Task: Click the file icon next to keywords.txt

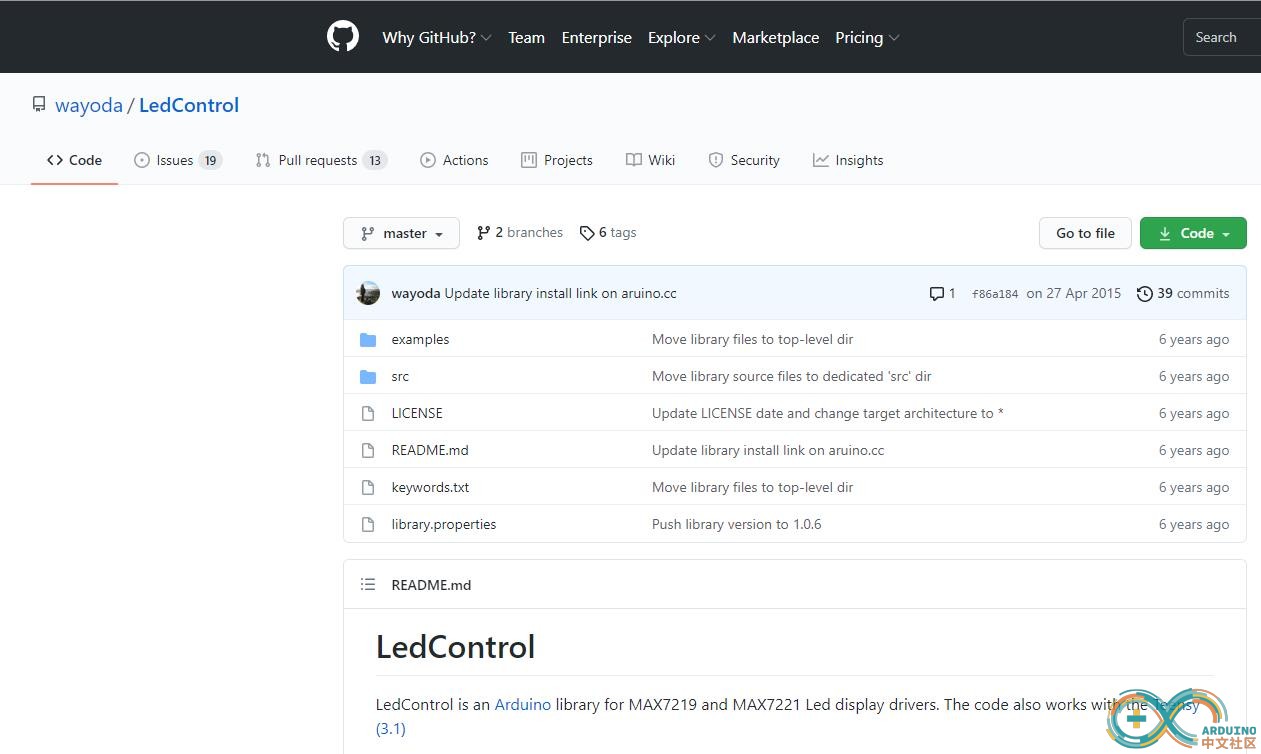Action: pyautogui.click(x=368, y=488)
